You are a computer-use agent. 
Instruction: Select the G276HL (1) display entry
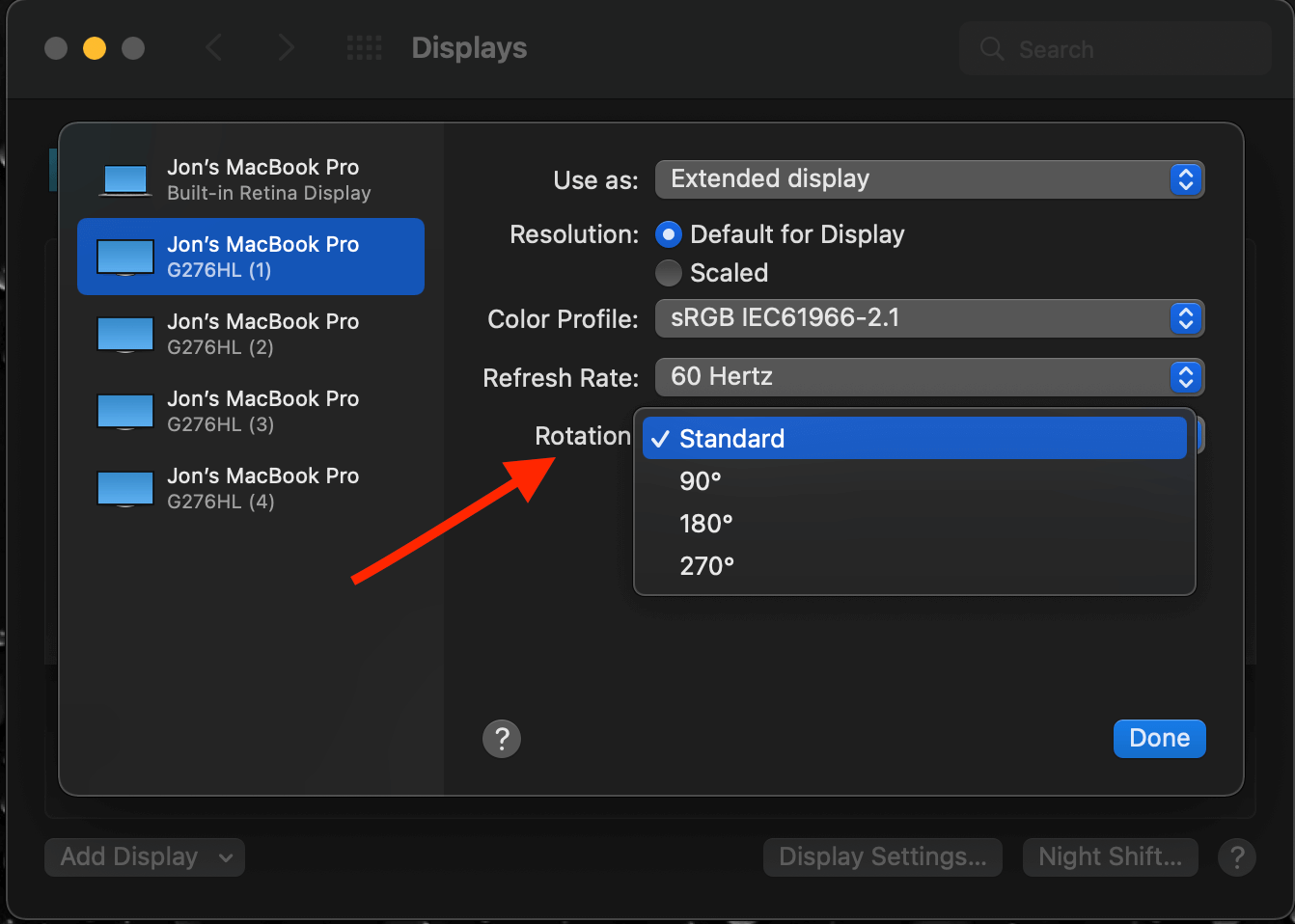point(251,257)
